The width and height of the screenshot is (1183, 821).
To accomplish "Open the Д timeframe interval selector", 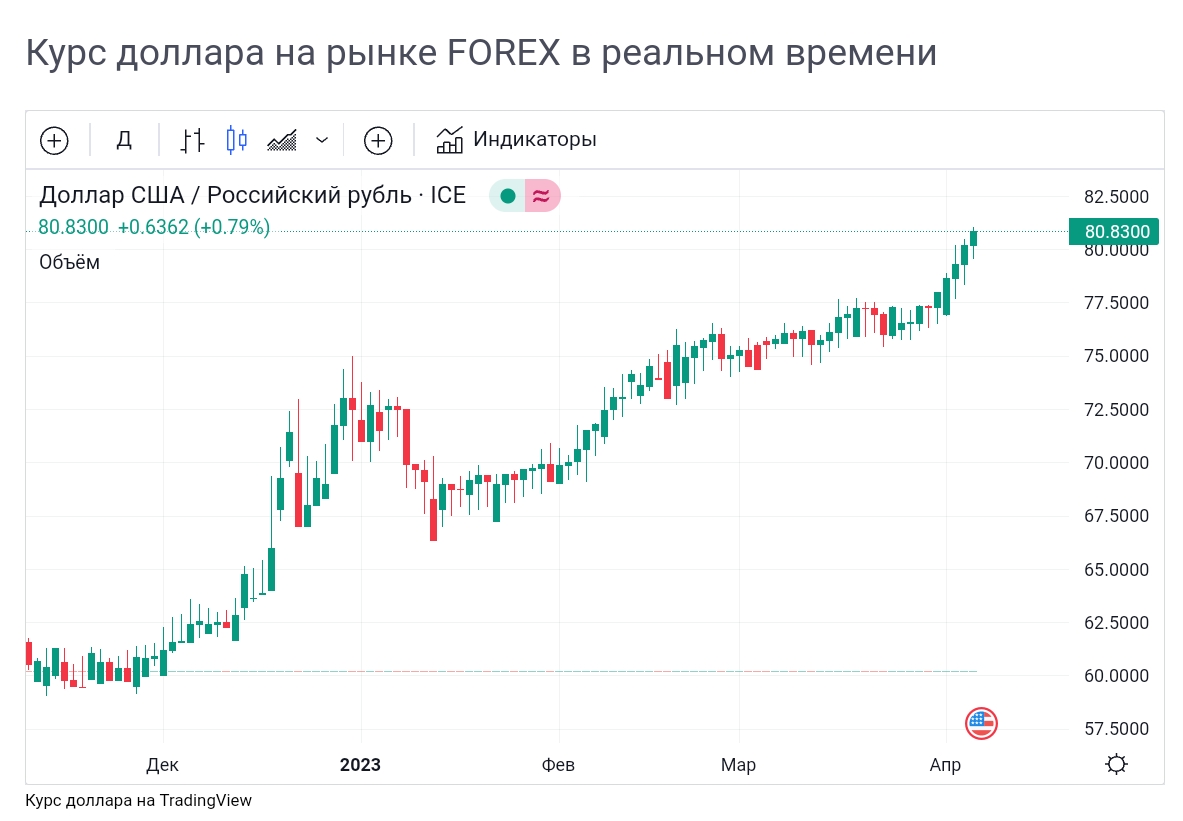I will click(x=124, y=140).
